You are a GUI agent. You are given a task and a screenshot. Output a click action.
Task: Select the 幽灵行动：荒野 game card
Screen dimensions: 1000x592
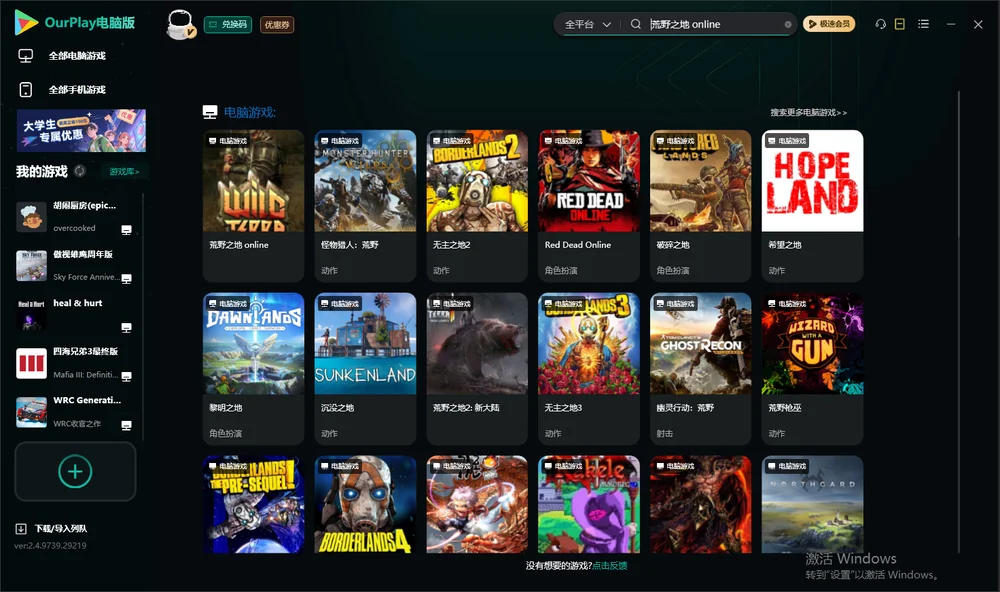(x=701, y=368)
